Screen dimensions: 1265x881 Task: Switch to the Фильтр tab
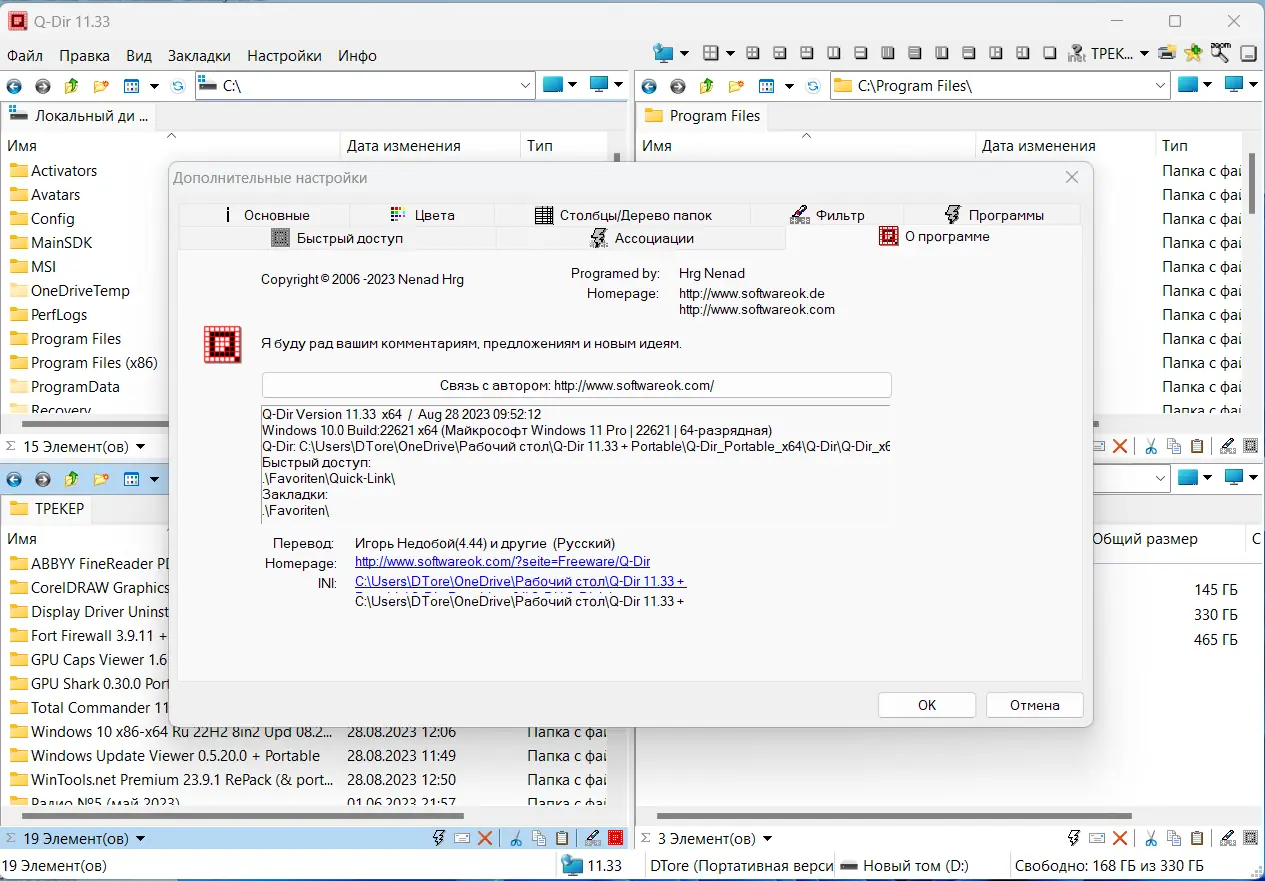pyautogui.click(x=826, y=215)
